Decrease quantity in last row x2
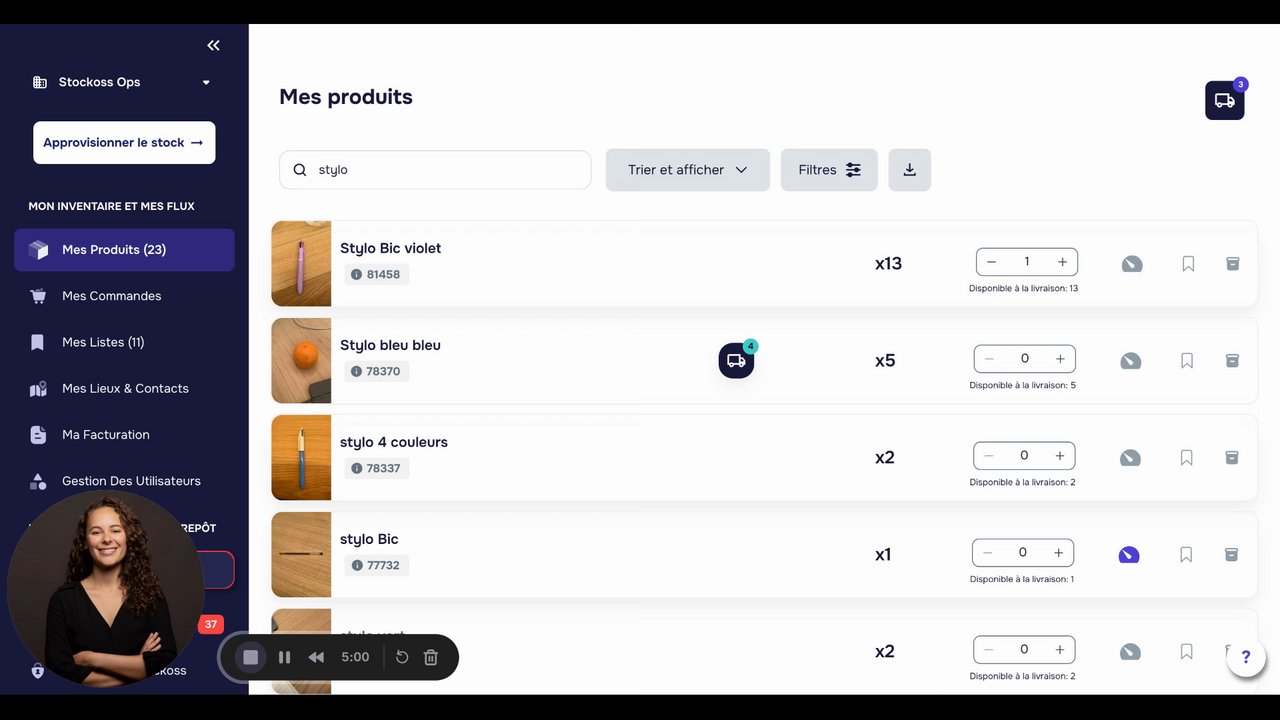 989,650
